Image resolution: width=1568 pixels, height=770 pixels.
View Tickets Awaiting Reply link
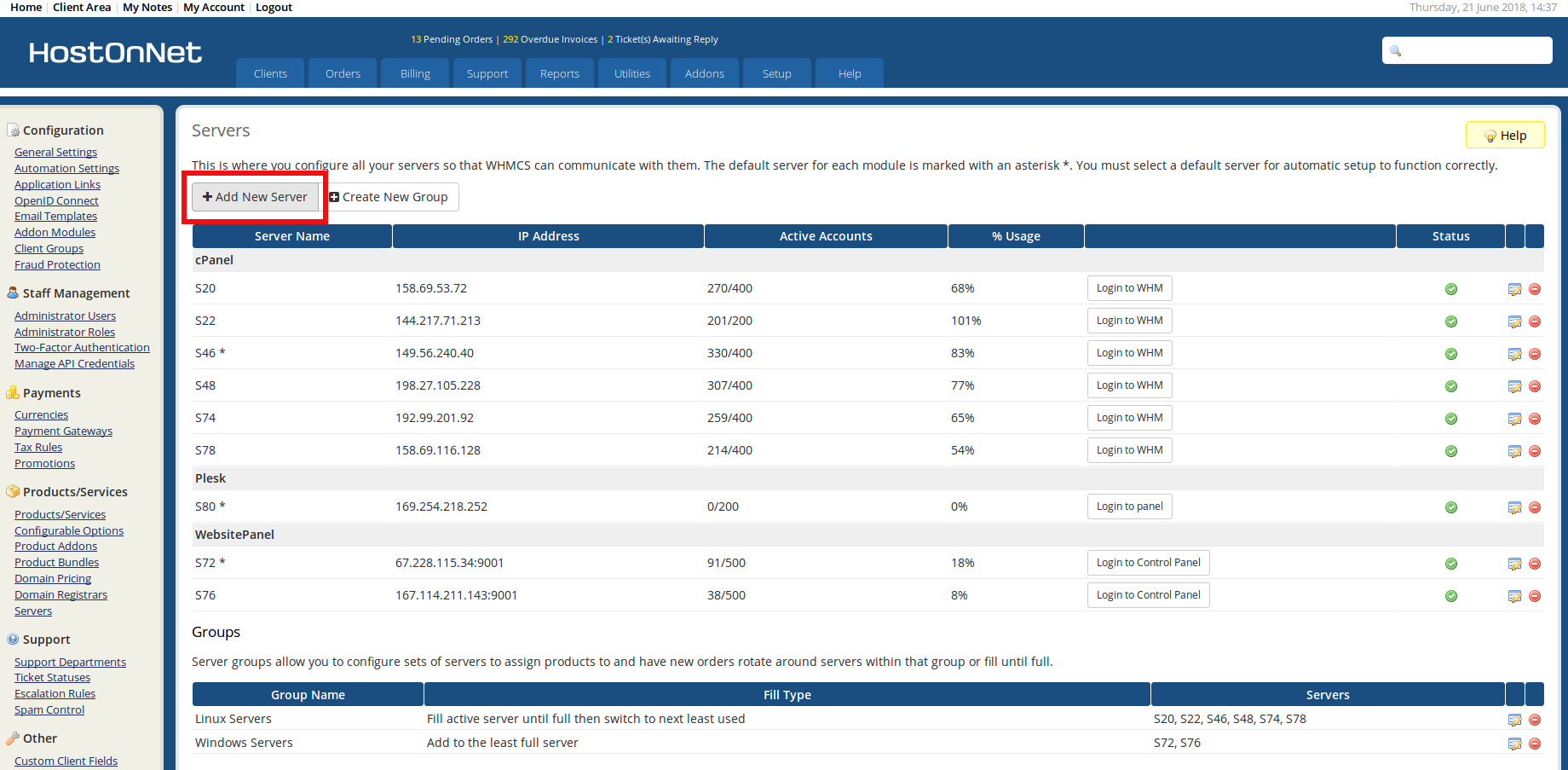click(663, 39)
